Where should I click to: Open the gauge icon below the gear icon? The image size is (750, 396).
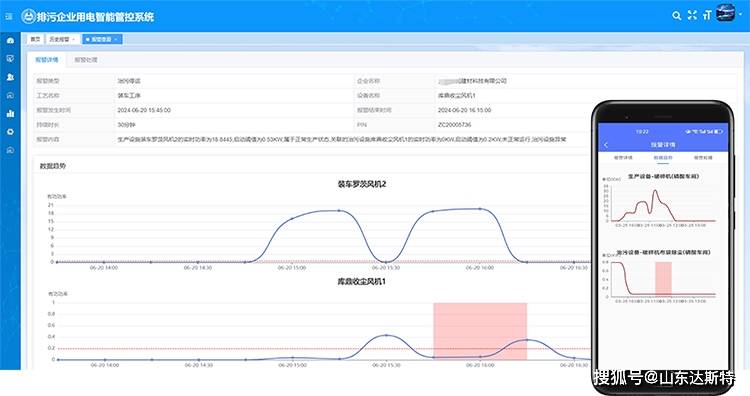[x=10, y=150]
